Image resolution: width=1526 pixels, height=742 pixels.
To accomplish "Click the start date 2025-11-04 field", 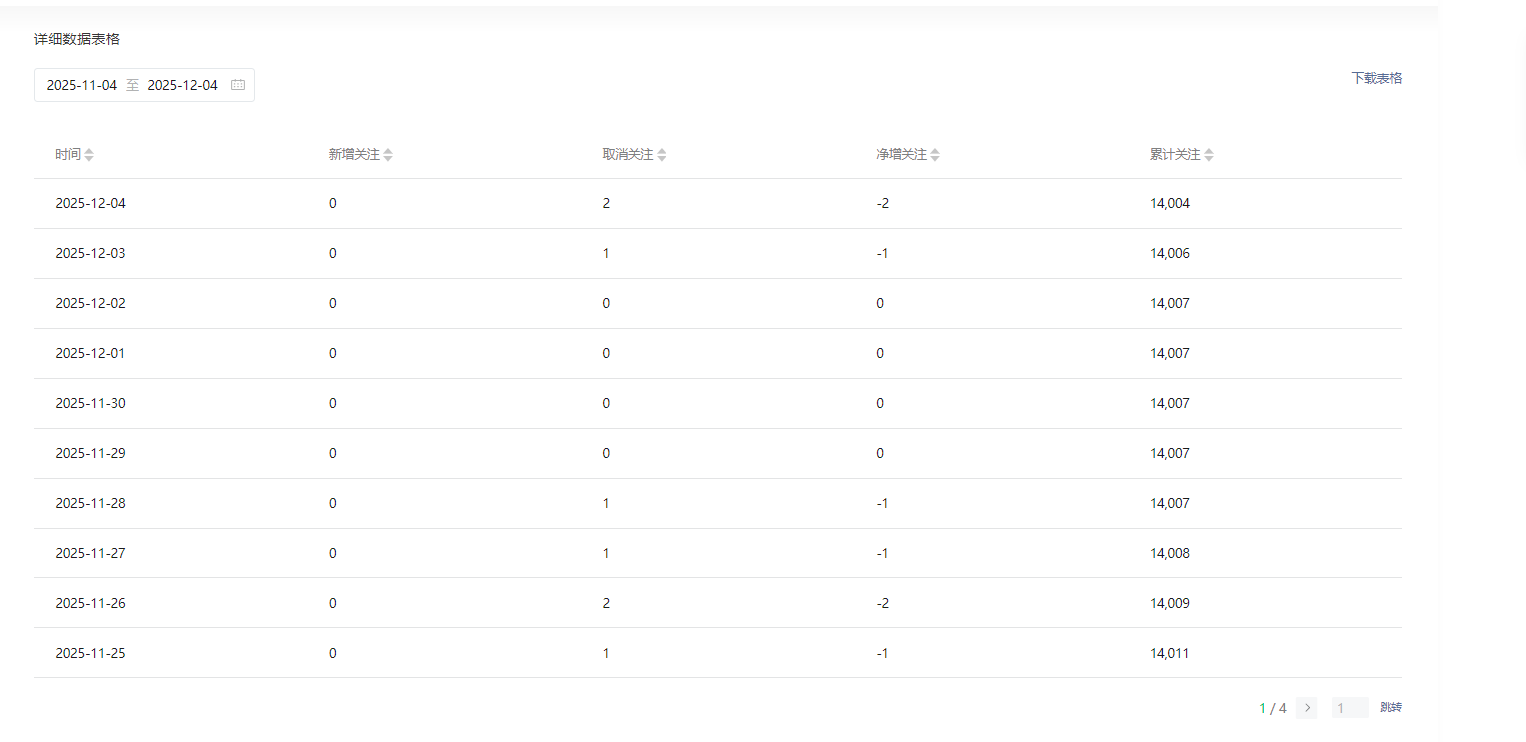I will pyautogui.click(x=82, y=85).
